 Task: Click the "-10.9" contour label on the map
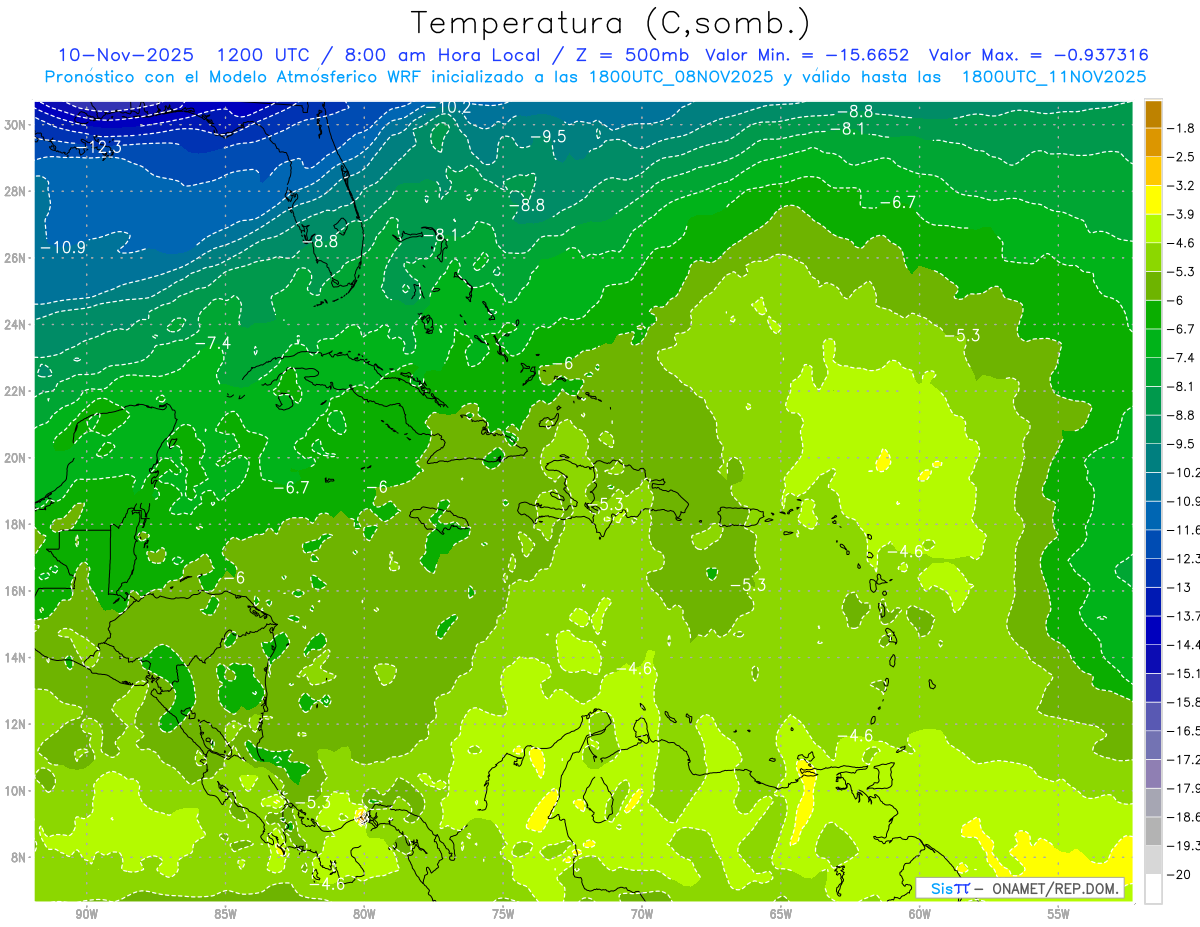(x=63, y=246)
